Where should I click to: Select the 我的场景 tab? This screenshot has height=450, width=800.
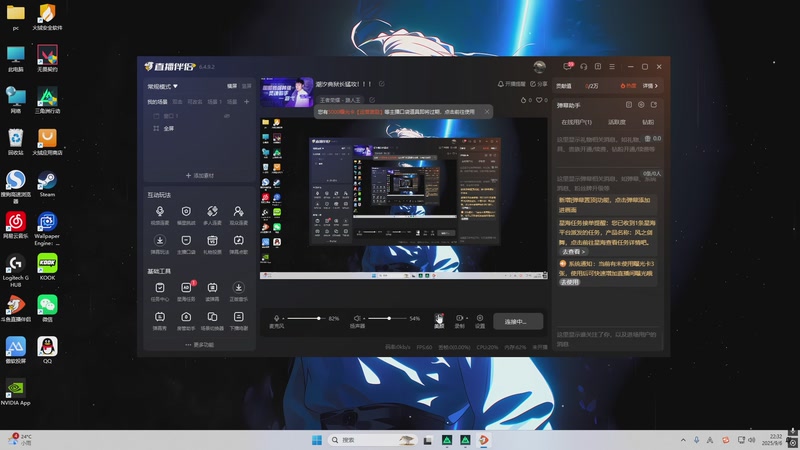pyautogui.click(x=157, y=102)
